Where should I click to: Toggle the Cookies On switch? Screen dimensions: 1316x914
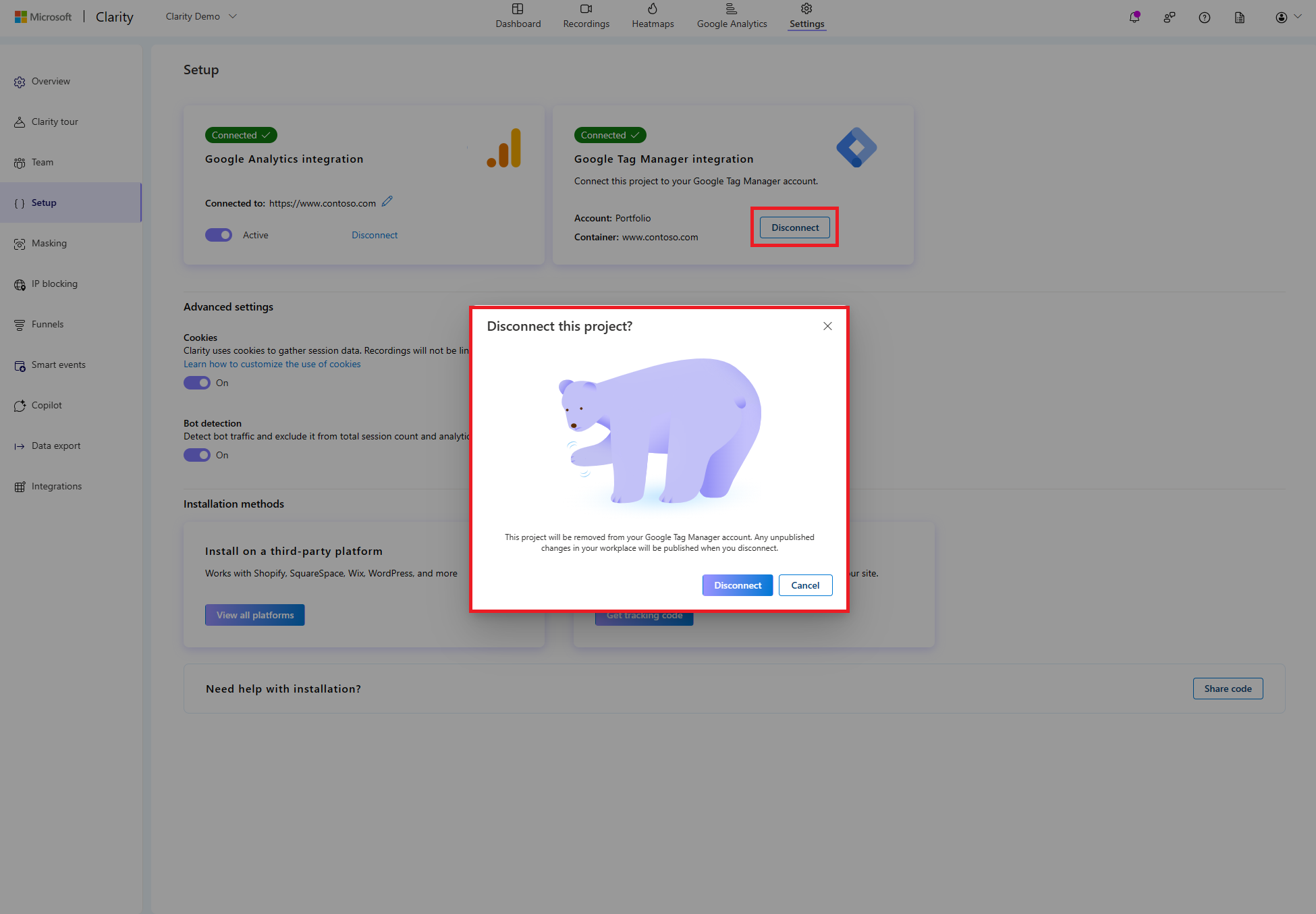(x=196, y=382)
